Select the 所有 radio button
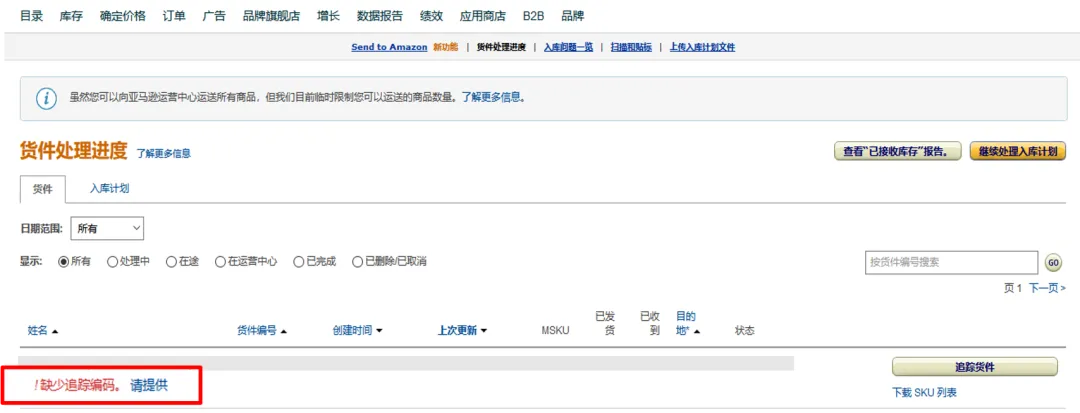The image size is (1080, 413). [64, 262]
